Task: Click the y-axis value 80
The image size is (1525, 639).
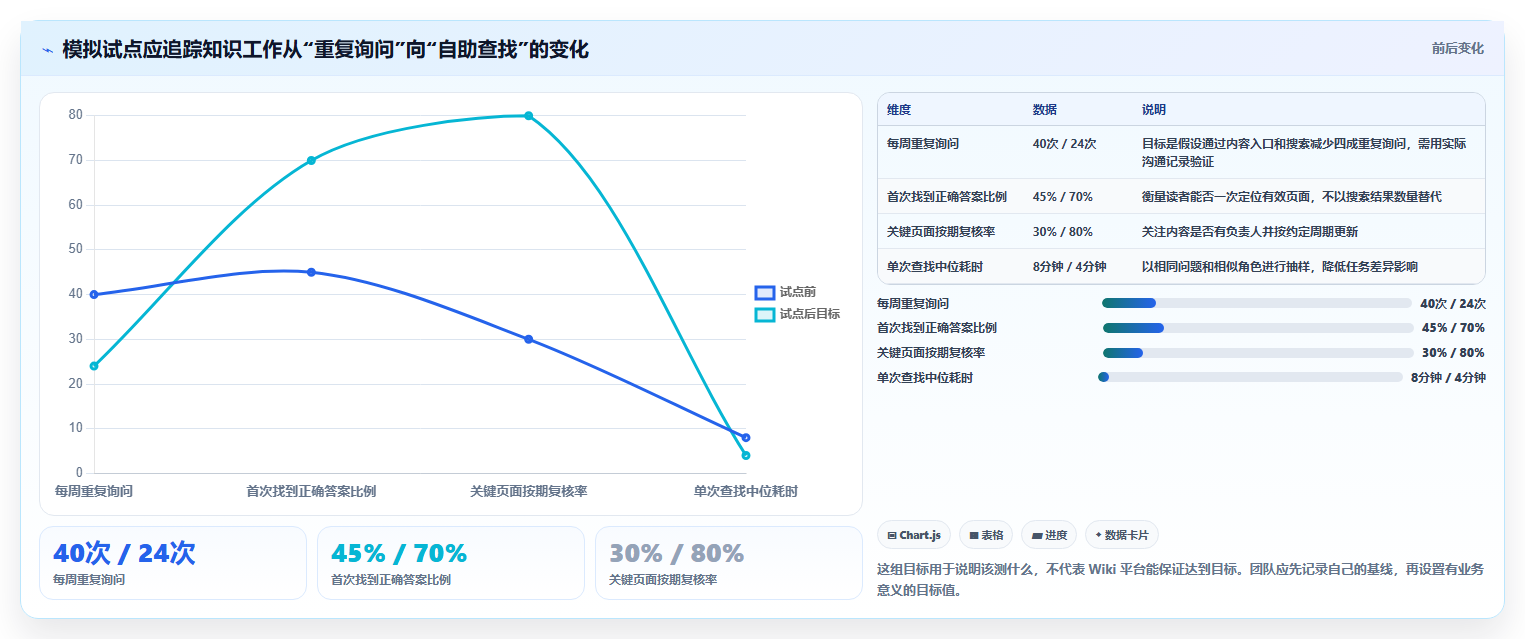Action: coord(76,115)
